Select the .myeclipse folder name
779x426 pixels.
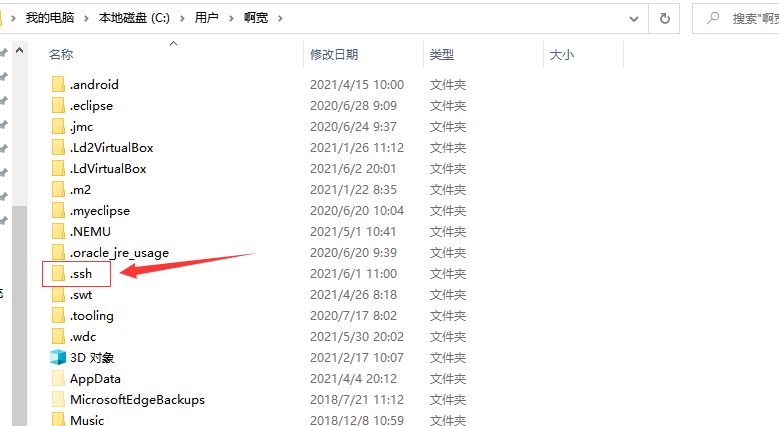pos(99,211)
